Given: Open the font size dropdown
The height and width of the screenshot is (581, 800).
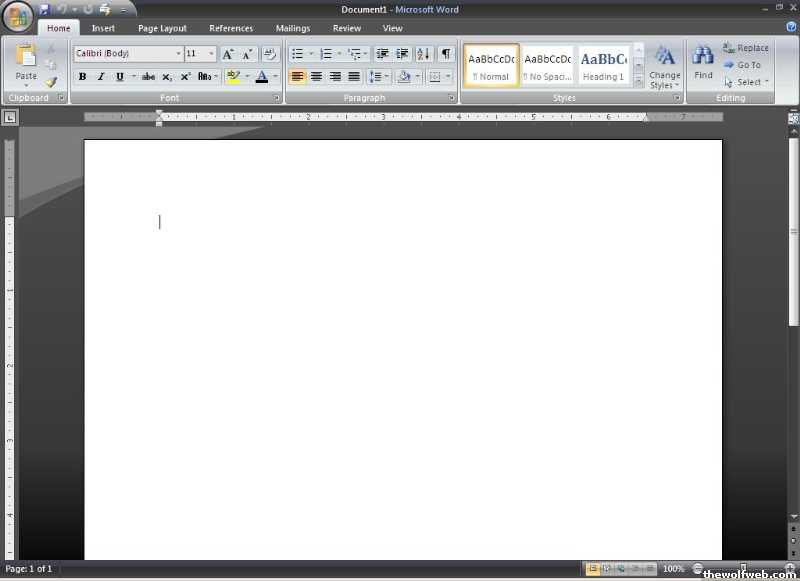Looking at the screenshot, I should [x=211, y=54].
